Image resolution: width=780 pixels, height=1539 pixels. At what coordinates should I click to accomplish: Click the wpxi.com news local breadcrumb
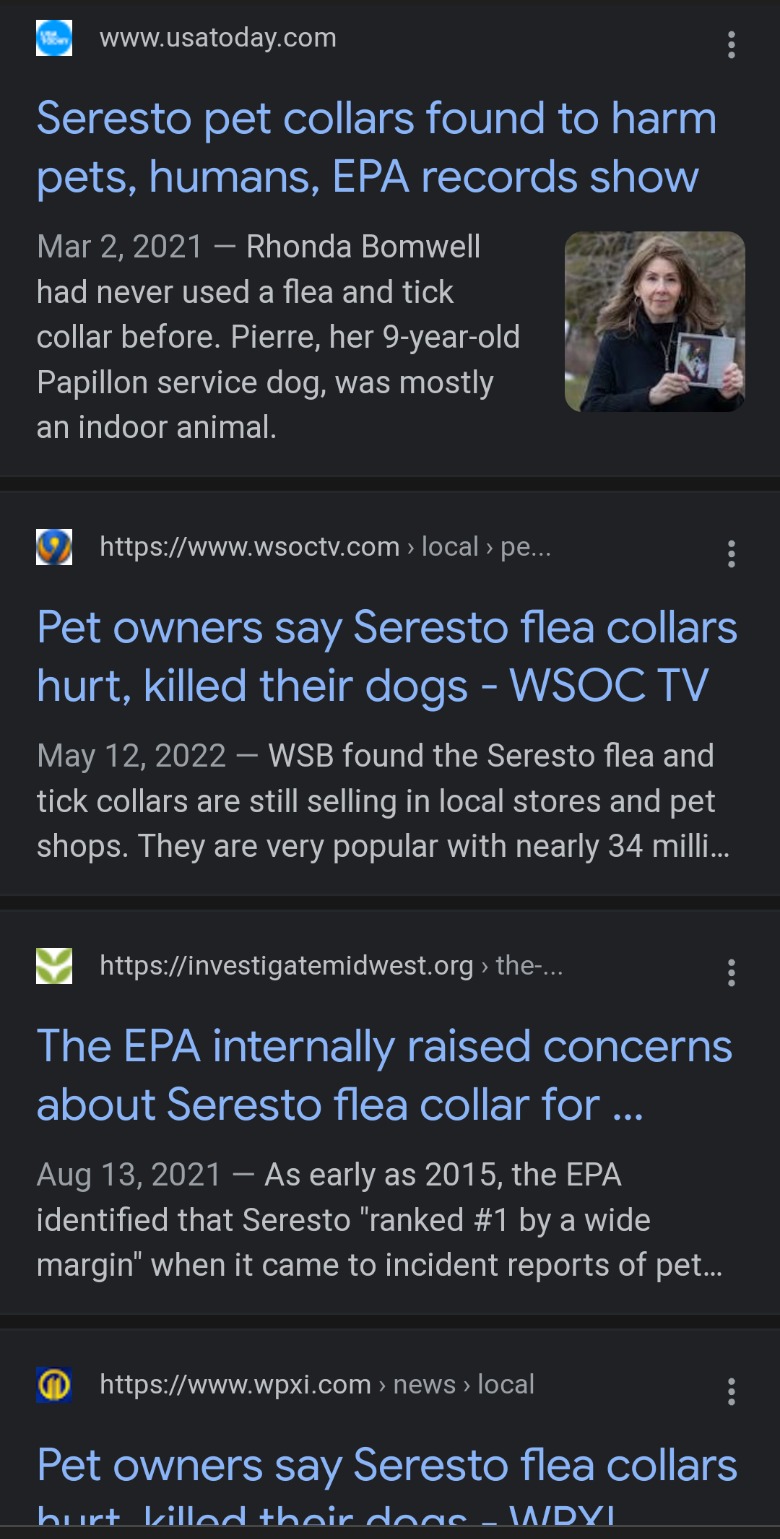coord(317,1385)
